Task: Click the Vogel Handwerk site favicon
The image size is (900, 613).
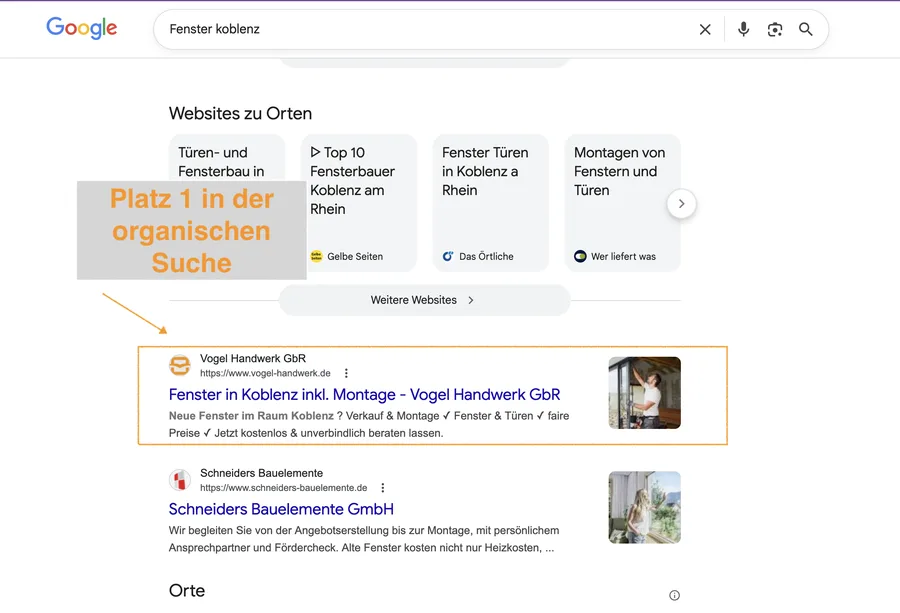Action: coord(180,365)
